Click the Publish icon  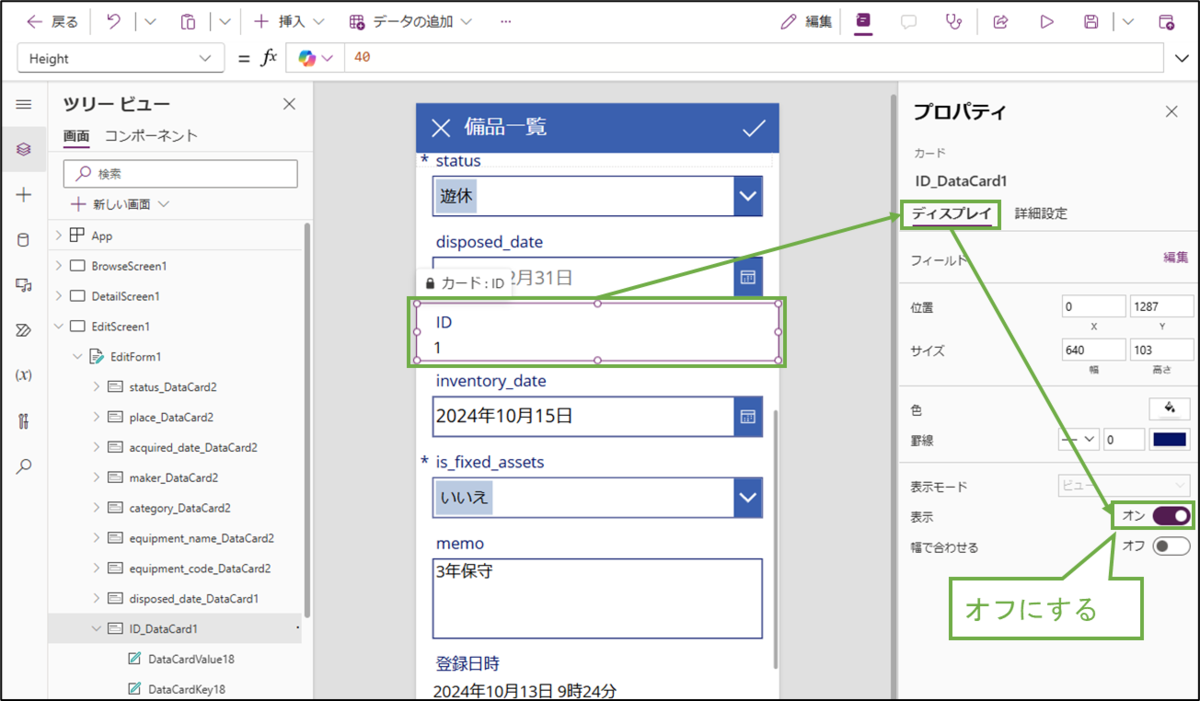point(1166,21)
